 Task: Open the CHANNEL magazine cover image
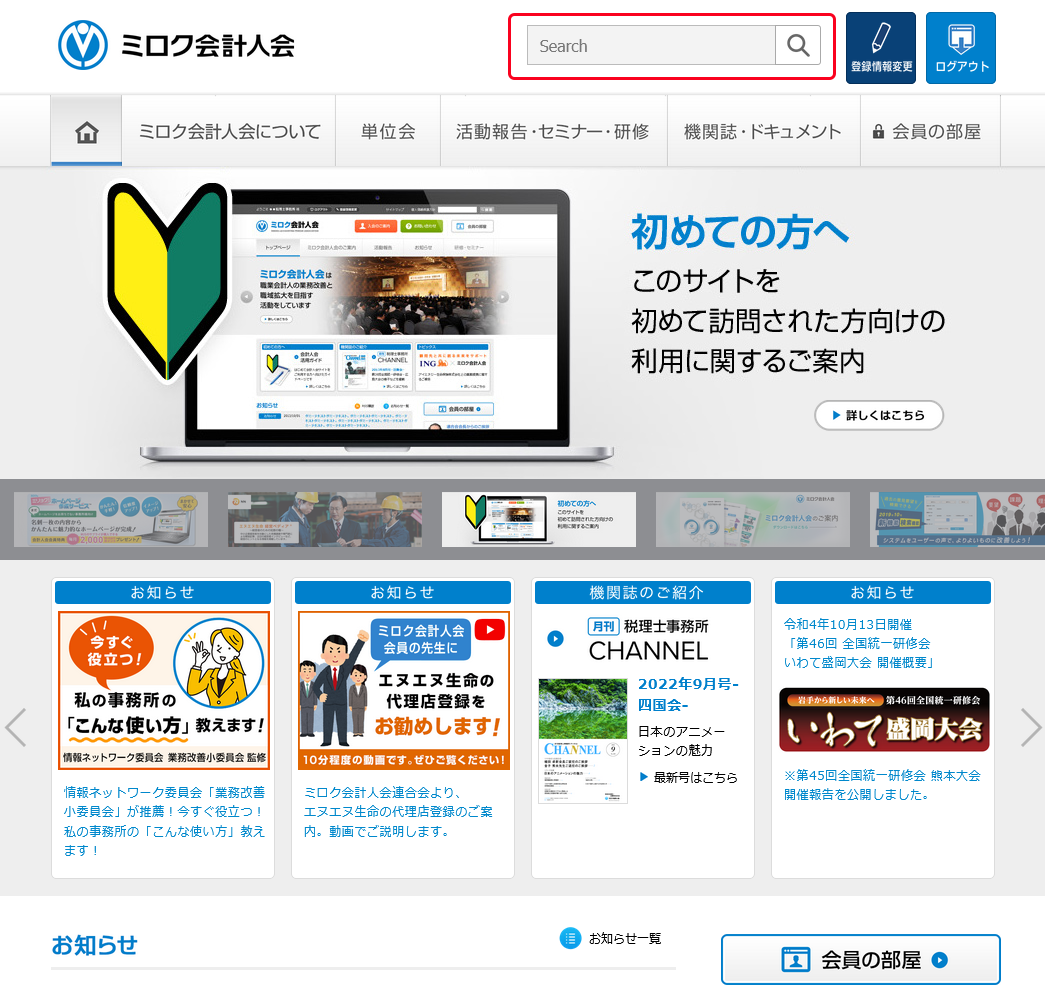pos(582,741)
